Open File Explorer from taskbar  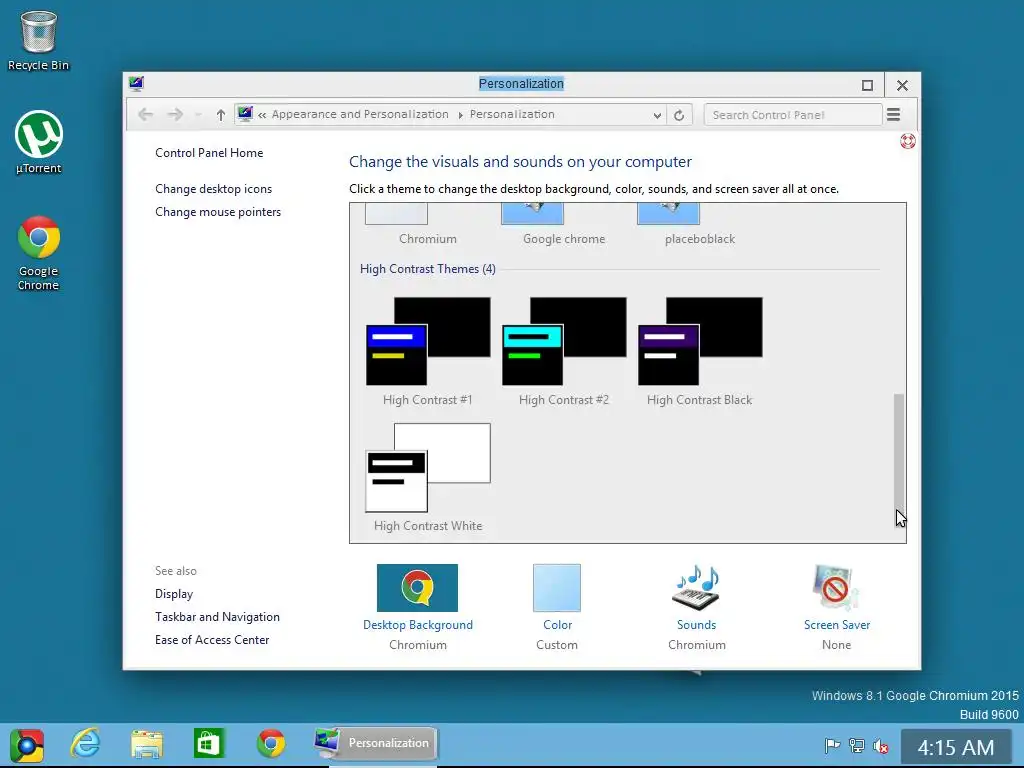pyautogui.click(x=147, y=744)
